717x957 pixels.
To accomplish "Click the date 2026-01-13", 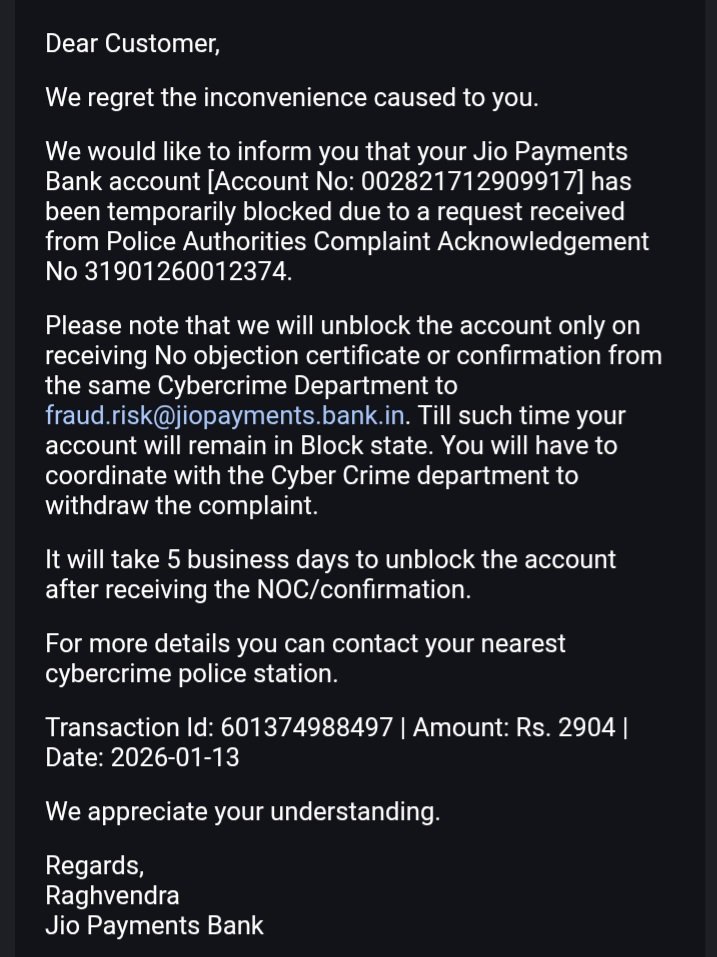I will click(175, 757).
